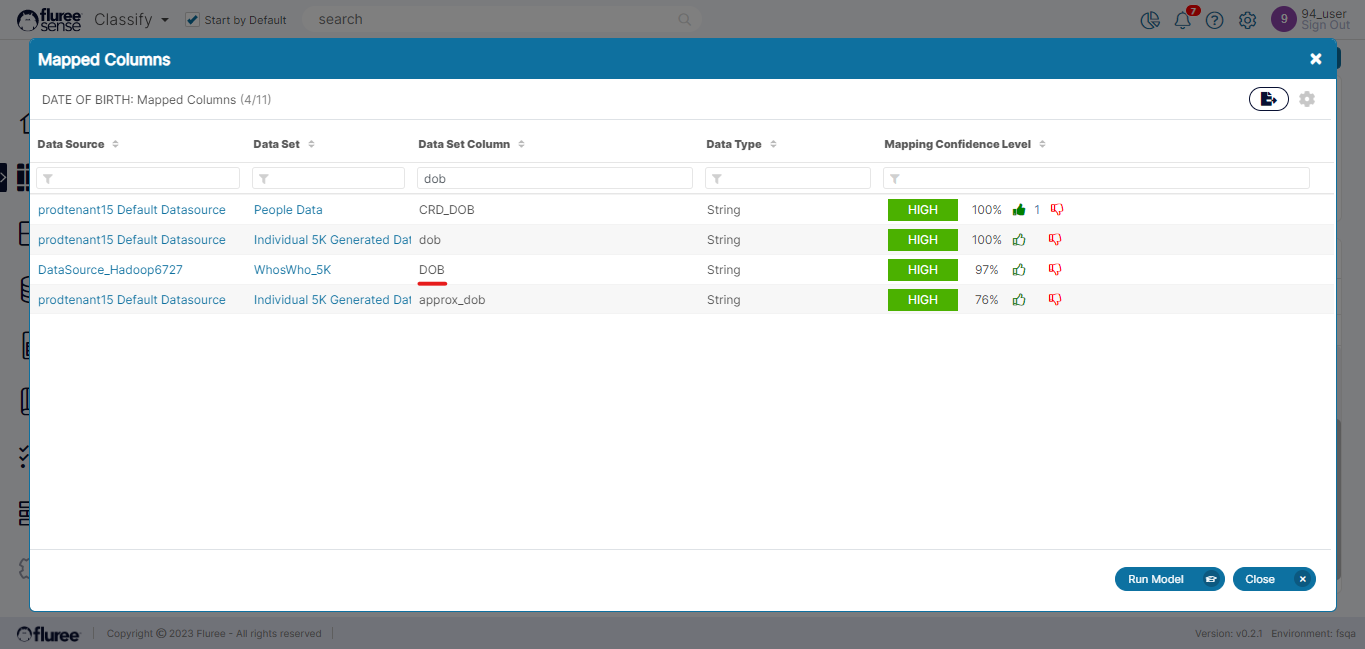Click the export icon in Mapped Columns header
1365x649 pixels.
(1268, 99)
